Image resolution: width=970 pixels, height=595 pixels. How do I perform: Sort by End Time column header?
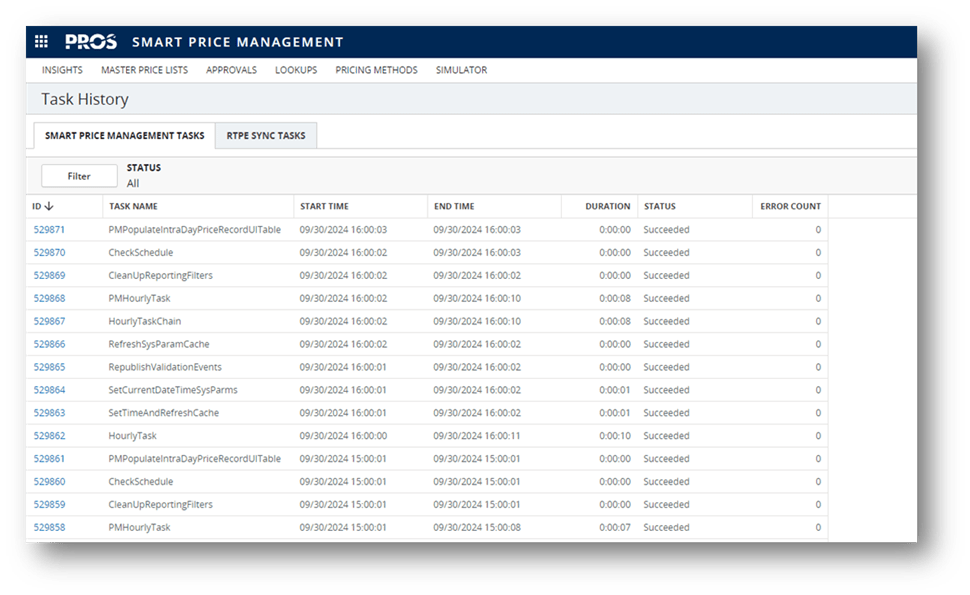click(454, 206)
